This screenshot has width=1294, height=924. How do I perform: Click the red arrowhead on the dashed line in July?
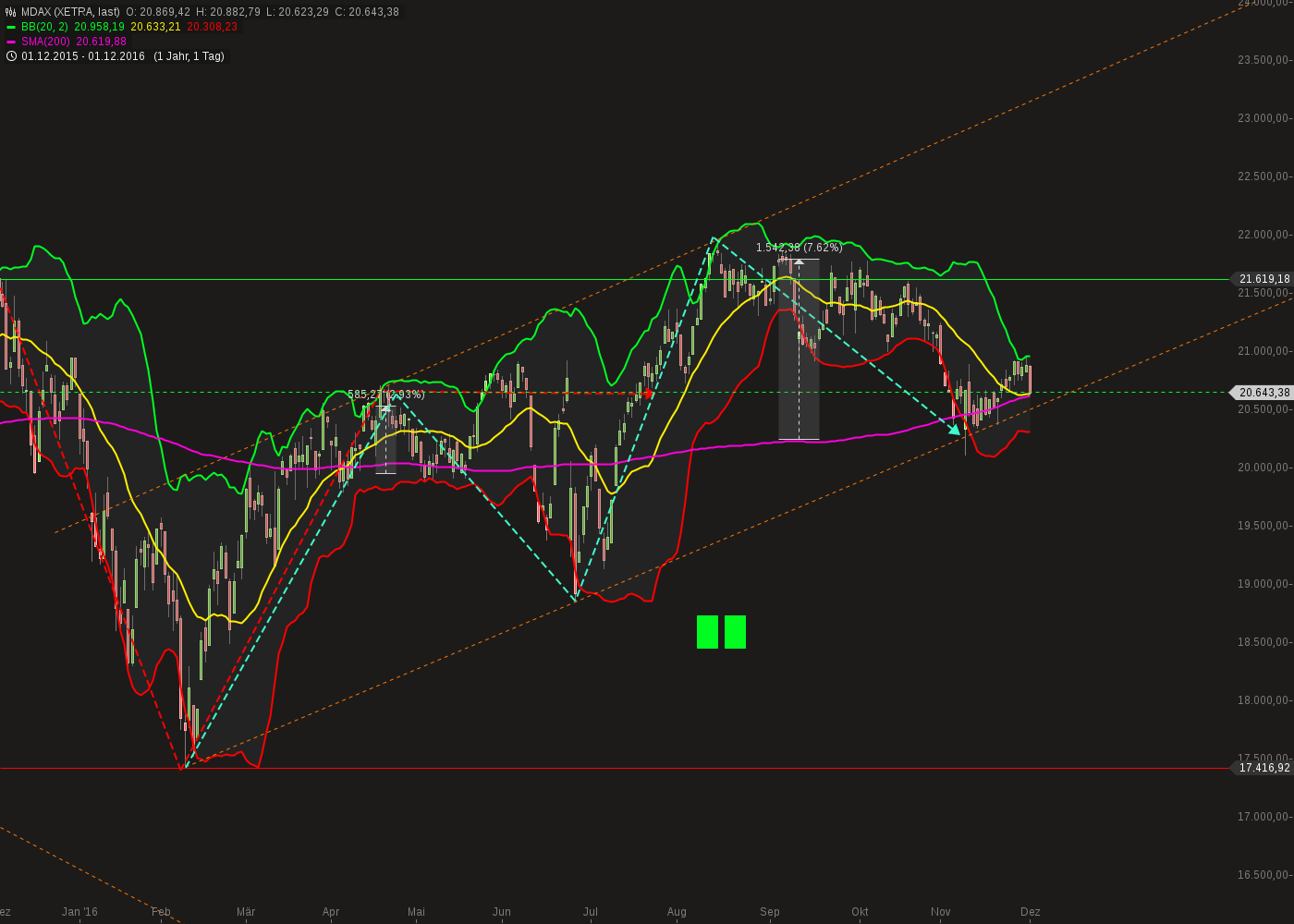tap(648, 395)
